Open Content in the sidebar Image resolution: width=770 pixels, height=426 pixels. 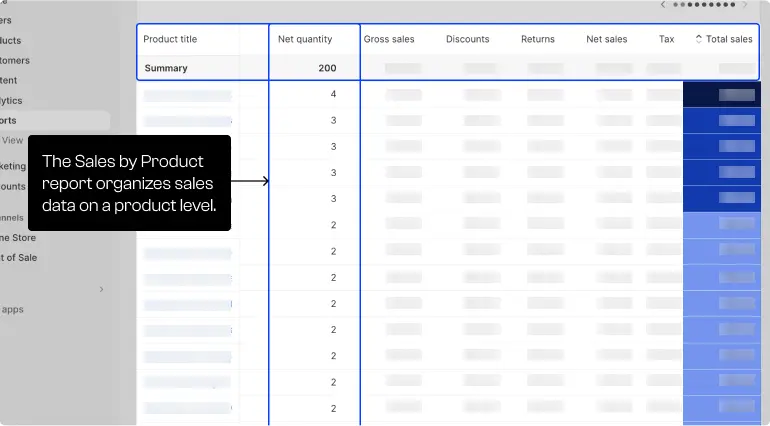click(8, 80)
